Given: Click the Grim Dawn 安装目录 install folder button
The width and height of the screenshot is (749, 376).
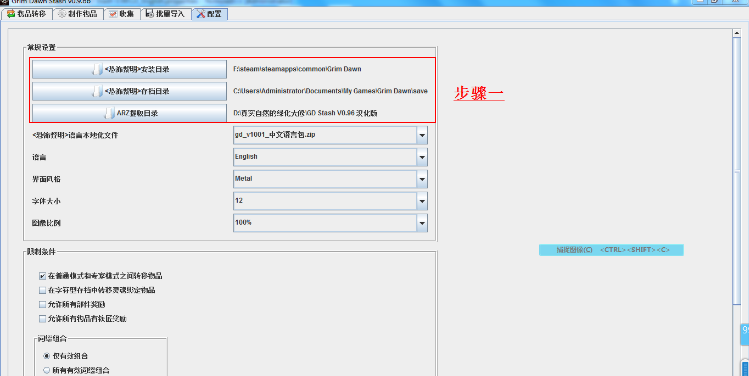Looking at the screenshot, I should coord(129,69).
